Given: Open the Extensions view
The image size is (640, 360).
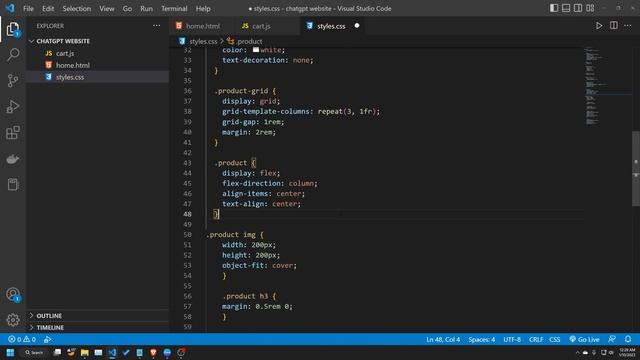Looking at the screenshot, I should pyautogui.click(x=13, y=133).
